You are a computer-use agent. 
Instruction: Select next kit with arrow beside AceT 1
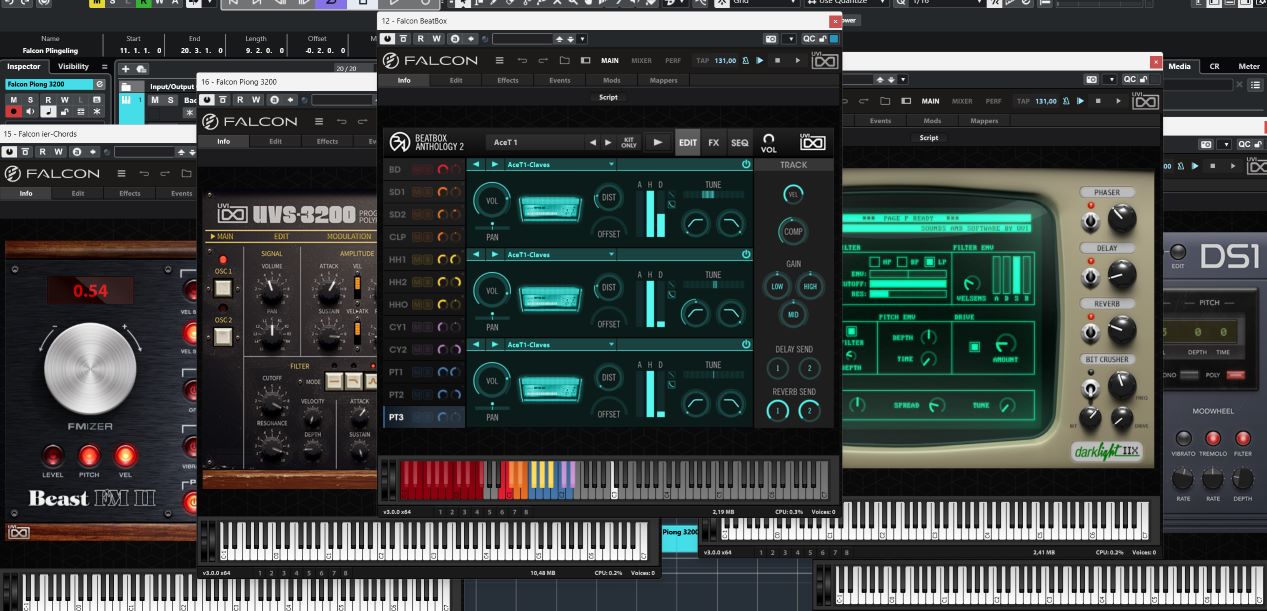(607, 142)
